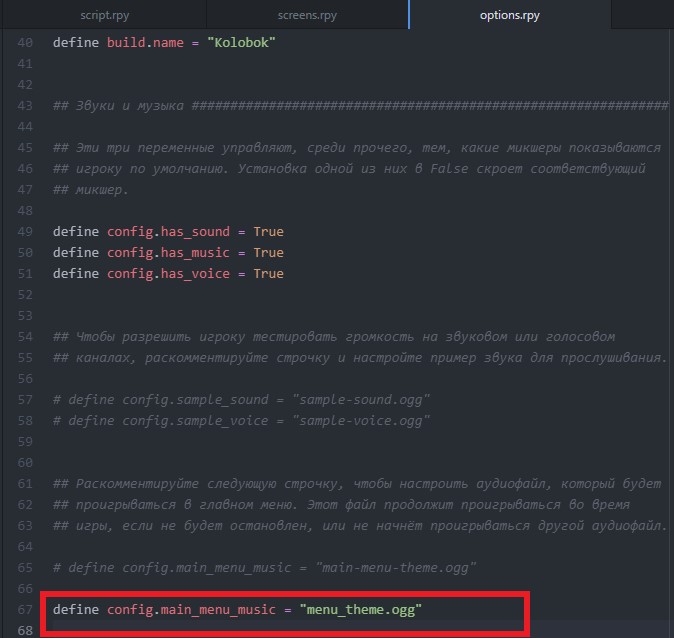Click the commented "sample-sound.ogg" text
This screenshot has height=638, width=674.
[361, 400]
